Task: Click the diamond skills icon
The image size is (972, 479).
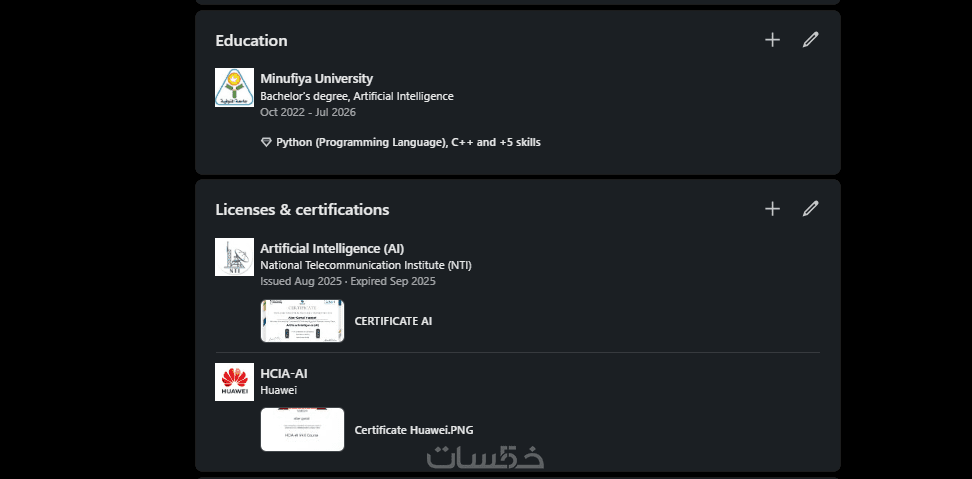Action: tap(266, 143)
